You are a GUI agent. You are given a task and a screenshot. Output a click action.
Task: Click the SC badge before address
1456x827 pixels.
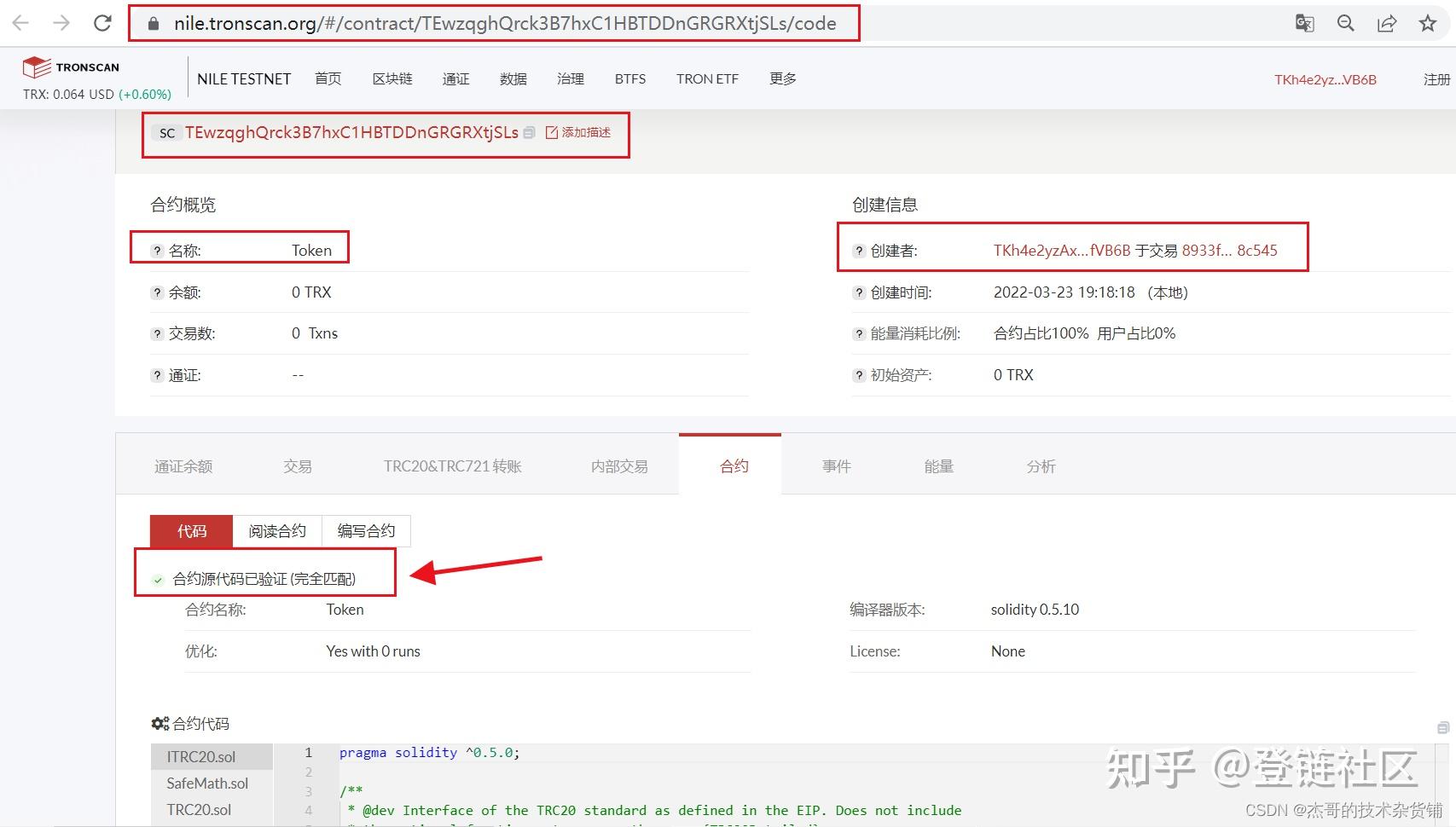pyautogui.click(x=167, y=133)
